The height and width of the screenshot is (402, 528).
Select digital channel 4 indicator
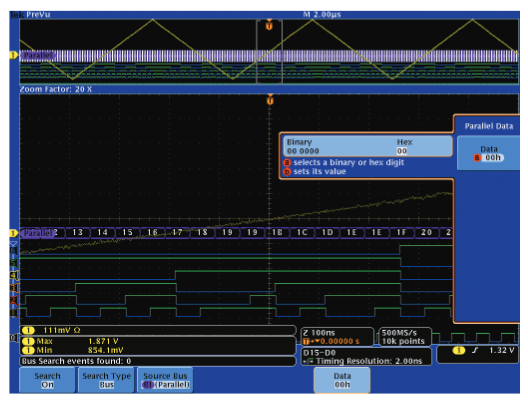[13, 275]
